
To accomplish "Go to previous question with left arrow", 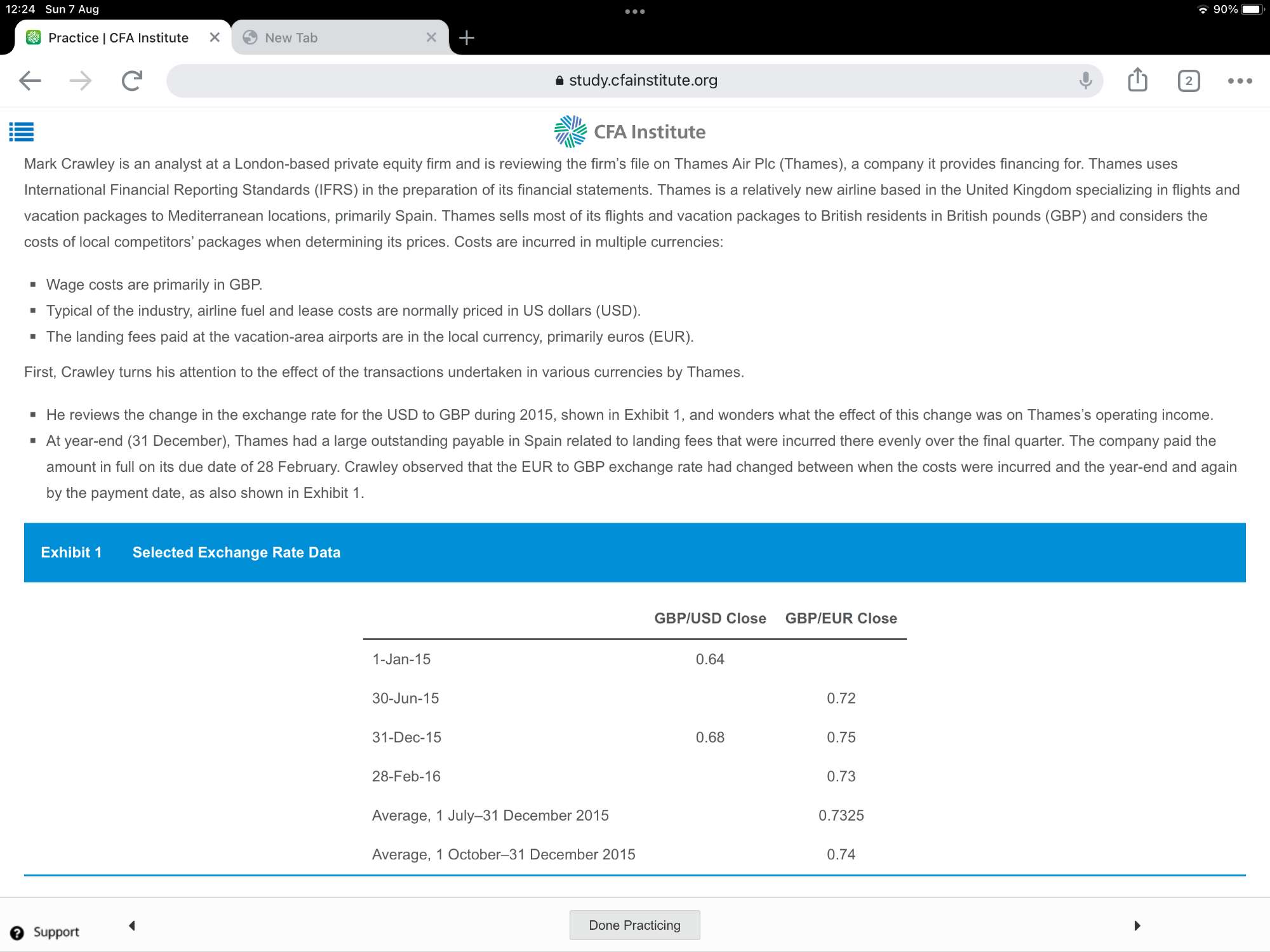I will (x=132, y=925).
